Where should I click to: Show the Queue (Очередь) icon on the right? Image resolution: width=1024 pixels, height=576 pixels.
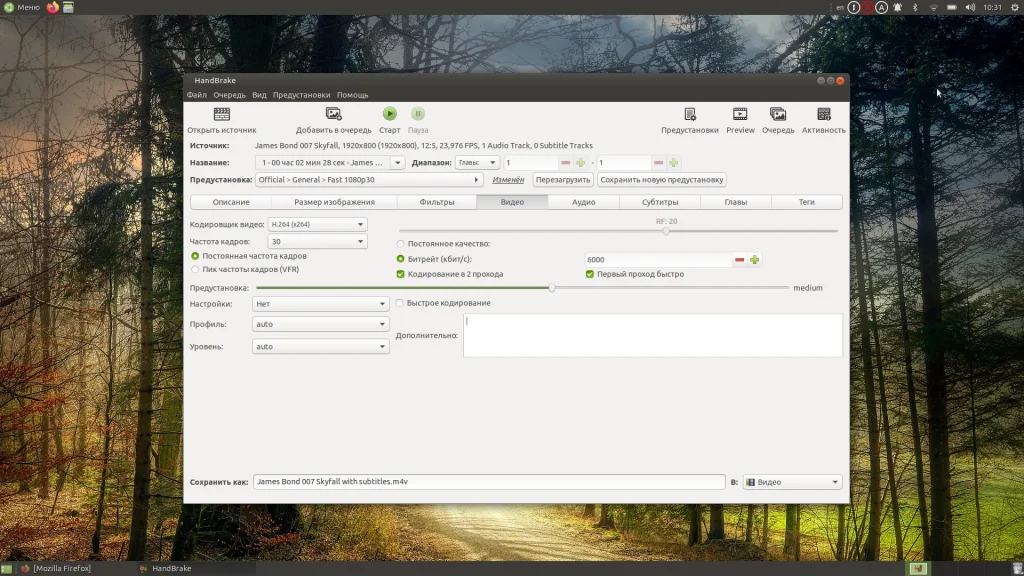(778, 115)
